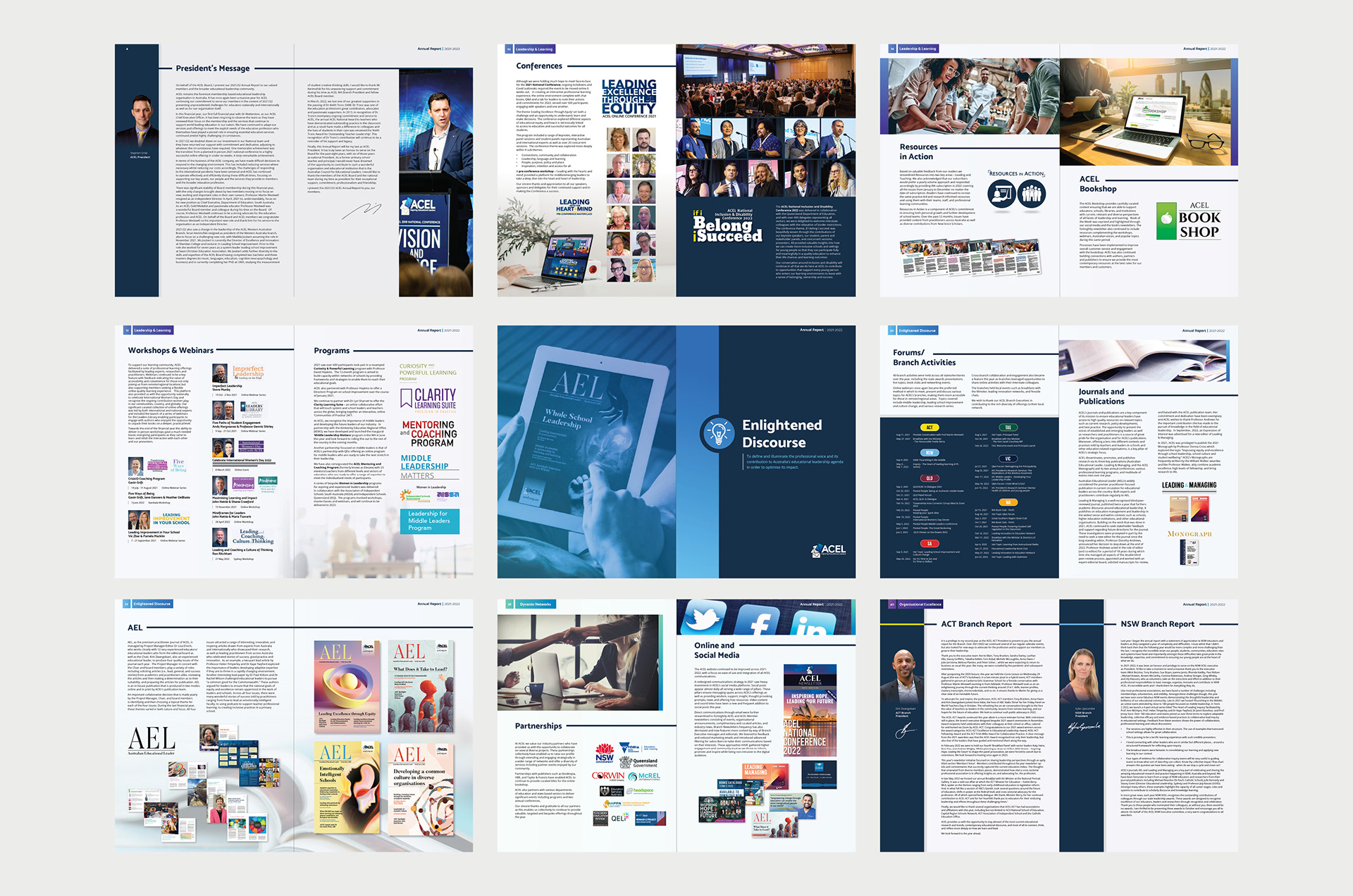Click the Resources in Action presenter icon
The image size is (1353, 896).
coord(1001,194)
